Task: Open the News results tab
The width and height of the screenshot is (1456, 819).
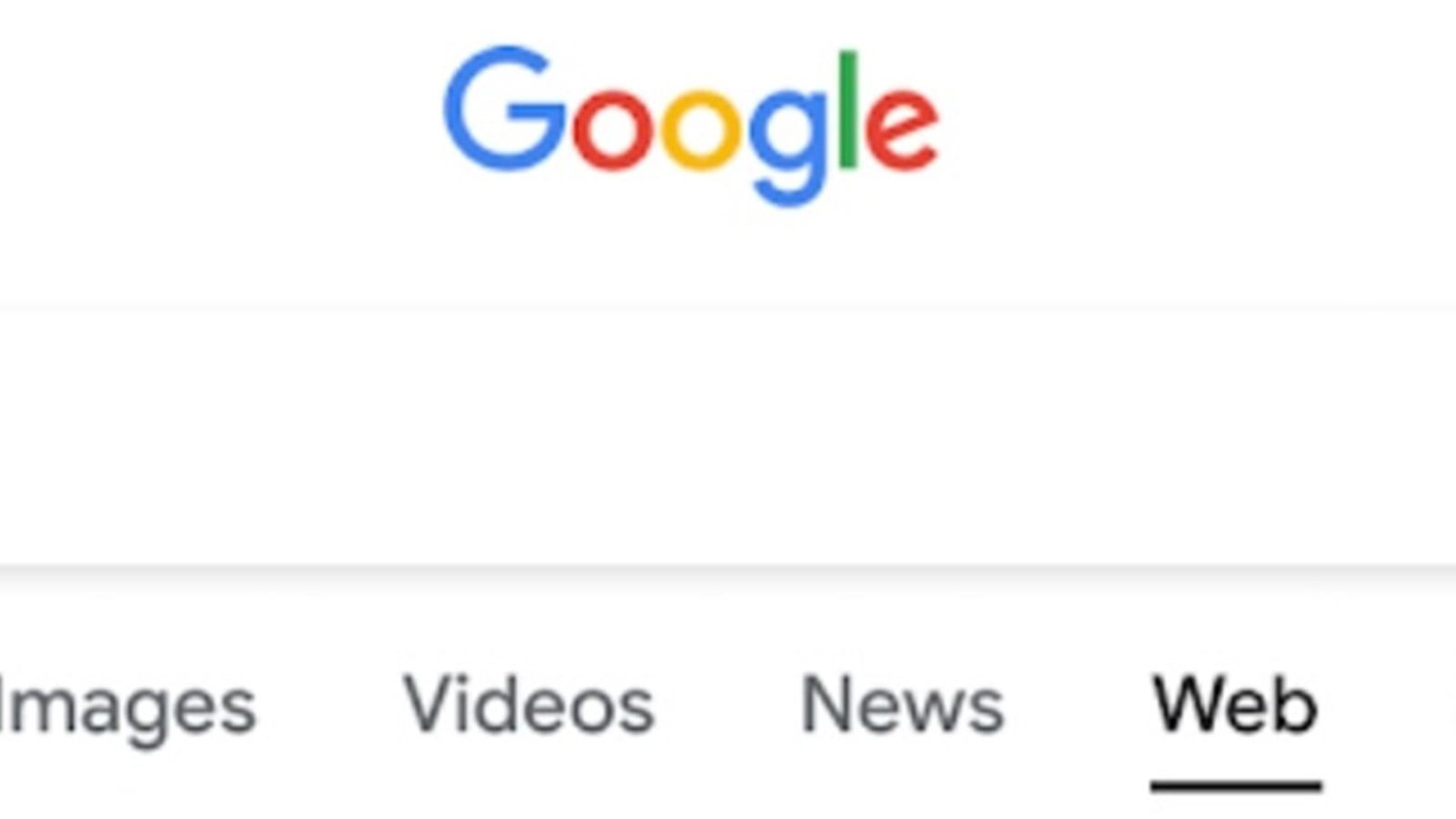Action: click(902, 704)
